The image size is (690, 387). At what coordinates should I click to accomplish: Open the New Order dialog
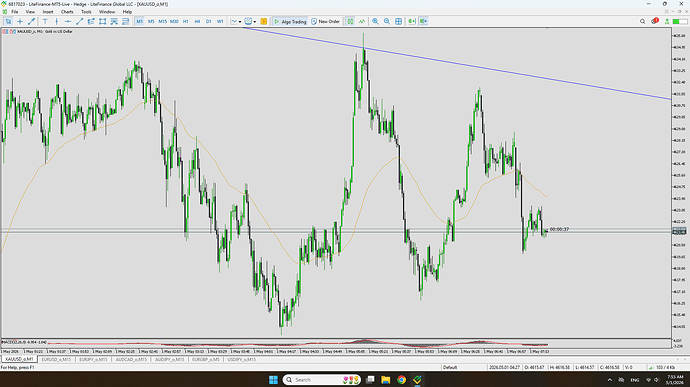(326, 21)
